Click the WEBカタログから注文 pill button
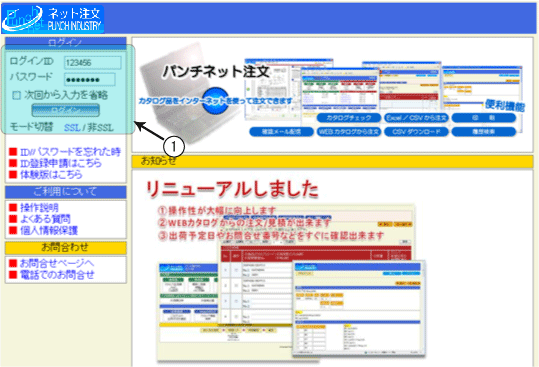Image resolution: width=539 pixels, height=367 pixels. (349, 132)
